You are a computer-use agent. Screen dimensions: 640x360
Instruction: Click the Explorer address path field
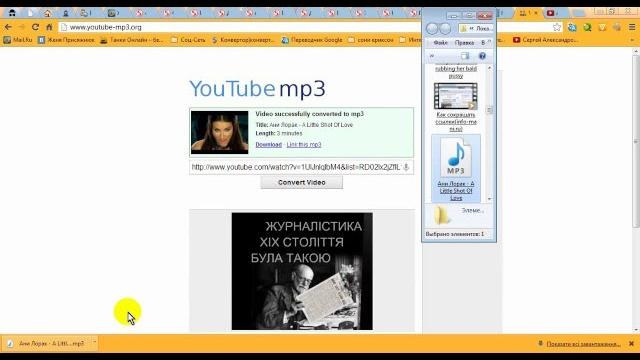476,29
